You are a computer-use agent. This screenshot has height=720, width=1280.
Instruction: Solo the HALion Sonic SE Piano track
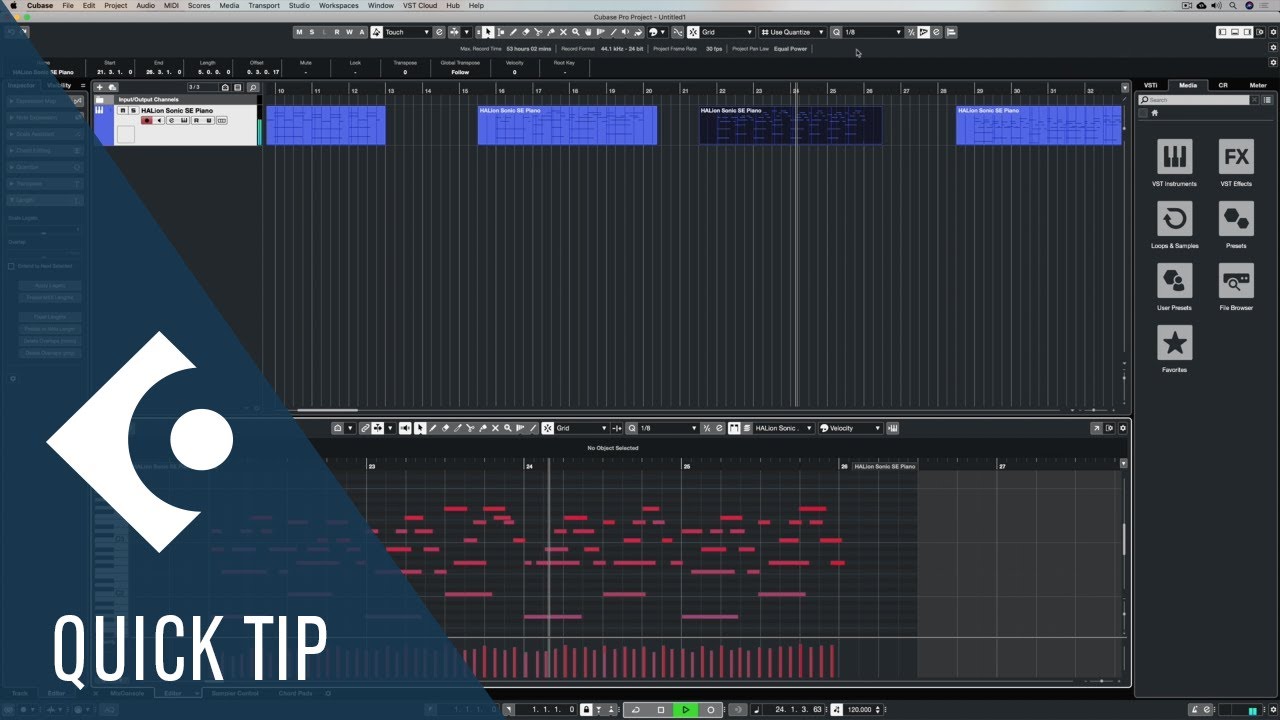pyautogui.click(x=132, y=110)
